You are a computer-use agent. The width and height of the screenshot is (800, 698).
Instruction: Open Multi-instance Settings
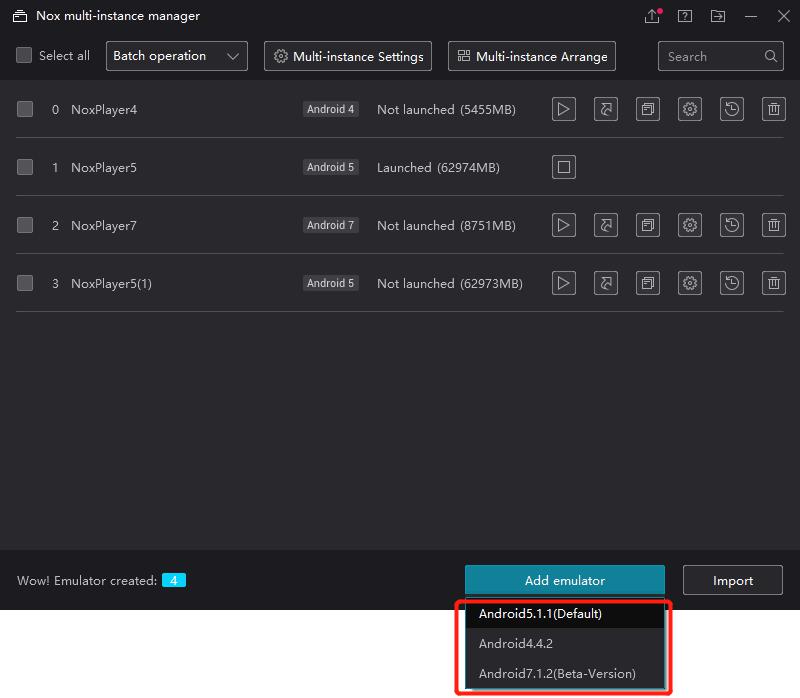347,56
